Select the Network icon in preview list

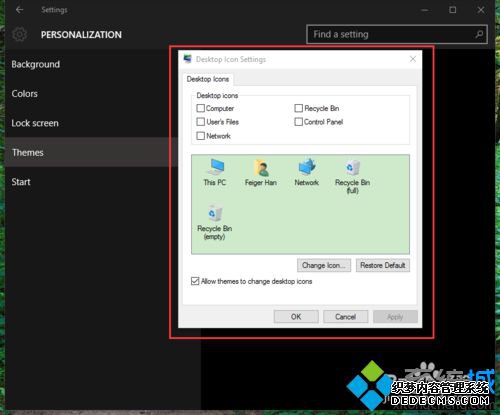307,172
